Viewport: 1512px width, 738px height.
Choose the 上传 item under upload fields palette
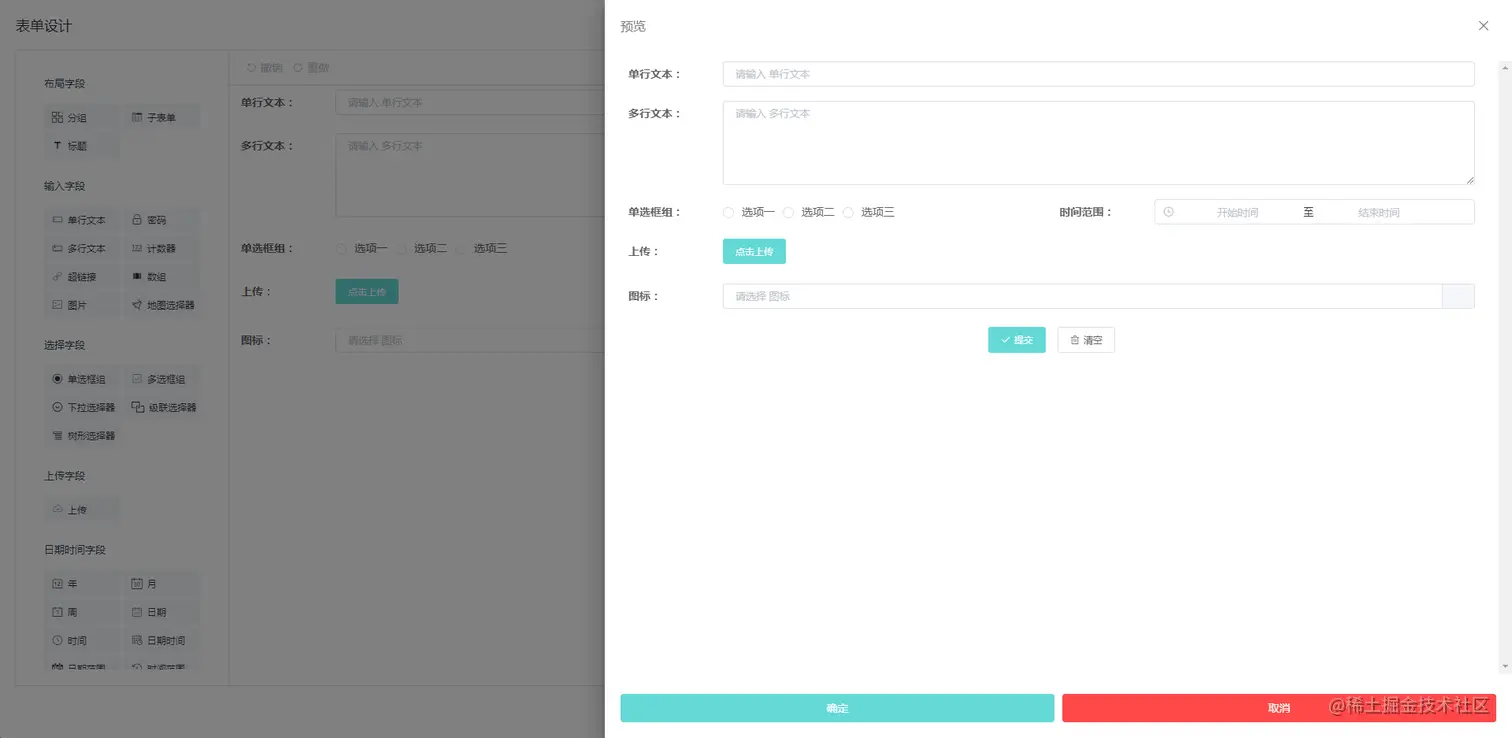point(81,510)
